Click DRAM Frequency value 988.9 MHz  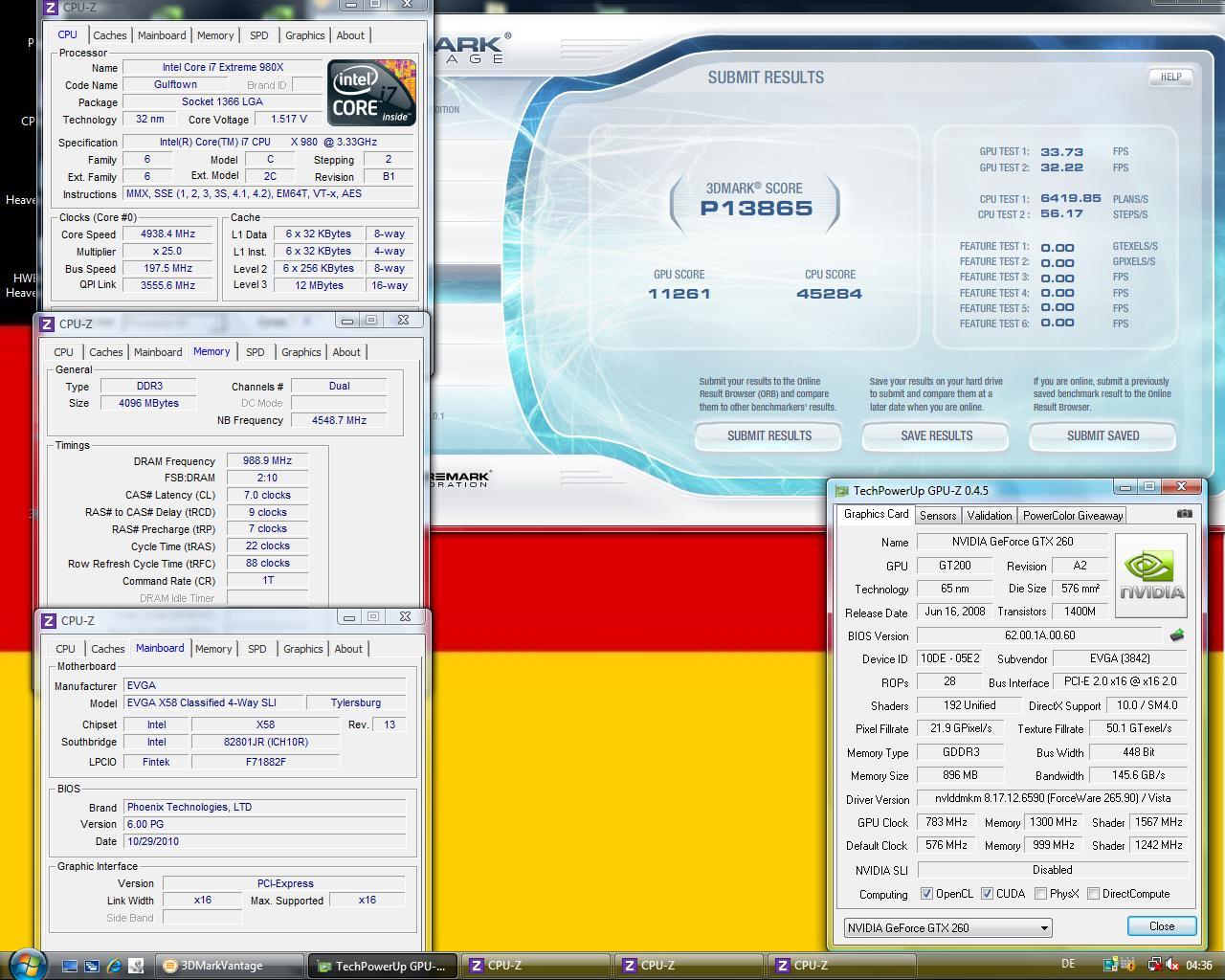tap(267, 461)
